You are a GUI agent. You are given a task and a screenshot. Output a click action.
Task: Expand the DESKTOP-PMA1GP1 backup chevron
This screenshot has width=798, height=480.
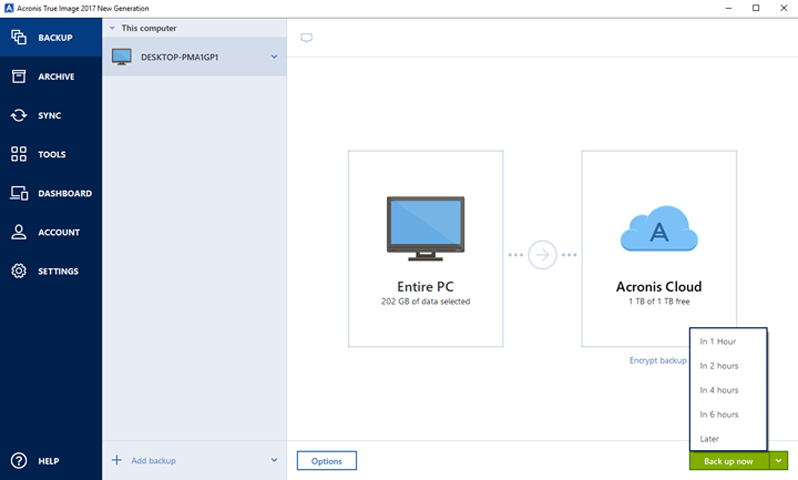point(274,57)
